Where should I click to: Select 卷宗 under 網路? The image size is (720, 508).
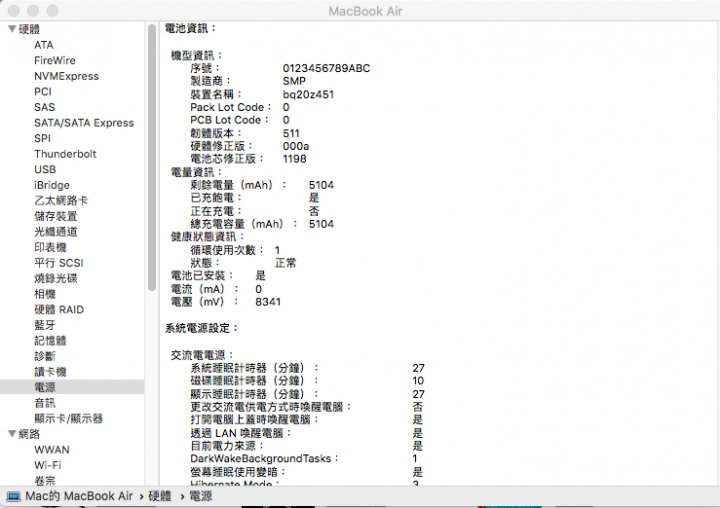(45, 481)
